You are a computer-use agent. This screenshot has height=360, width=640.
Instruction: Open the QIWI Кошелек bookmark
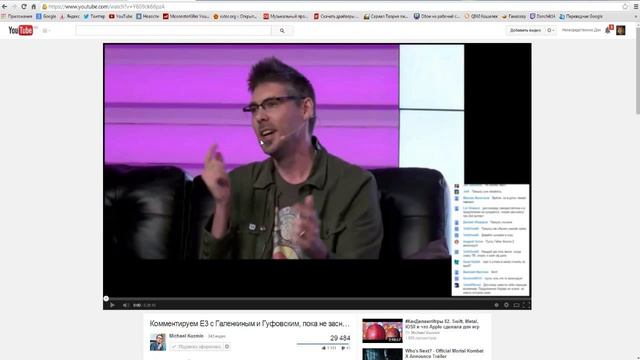pyautogui.click(x=481, y=16)
